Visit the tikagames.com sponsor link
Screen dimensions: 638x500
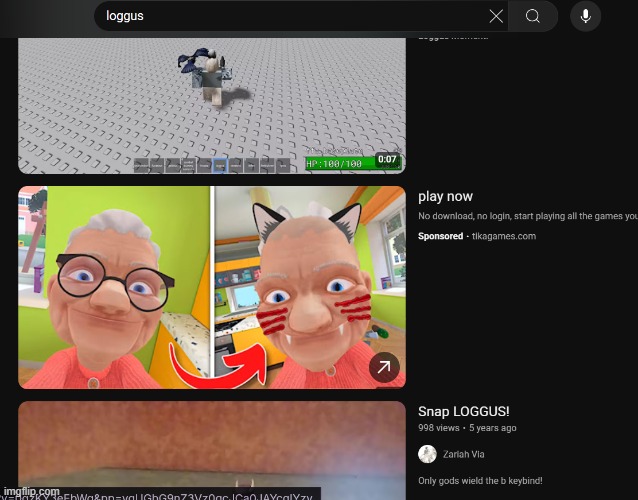[x=503, y=237]
